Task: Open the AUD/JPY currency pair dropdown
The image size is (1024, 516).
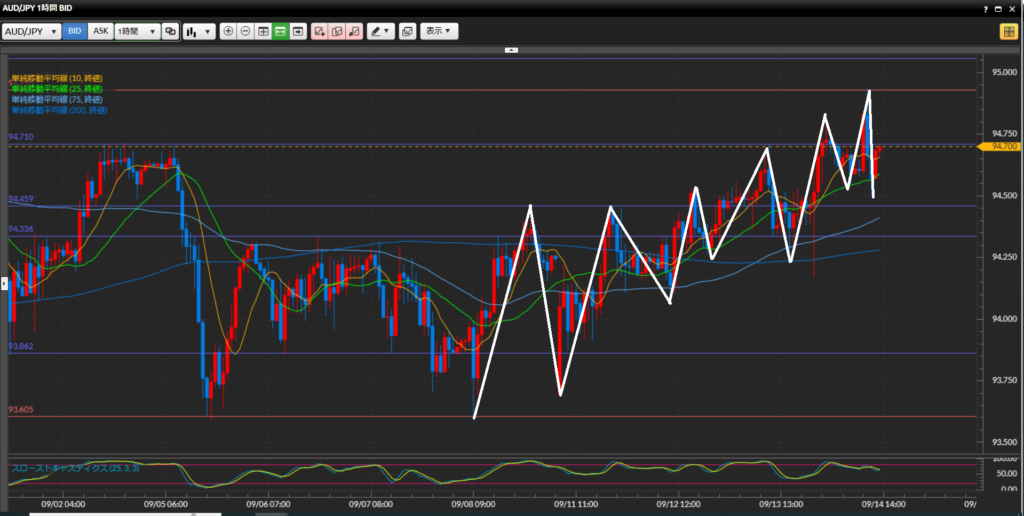Action: tap(31, 31)
